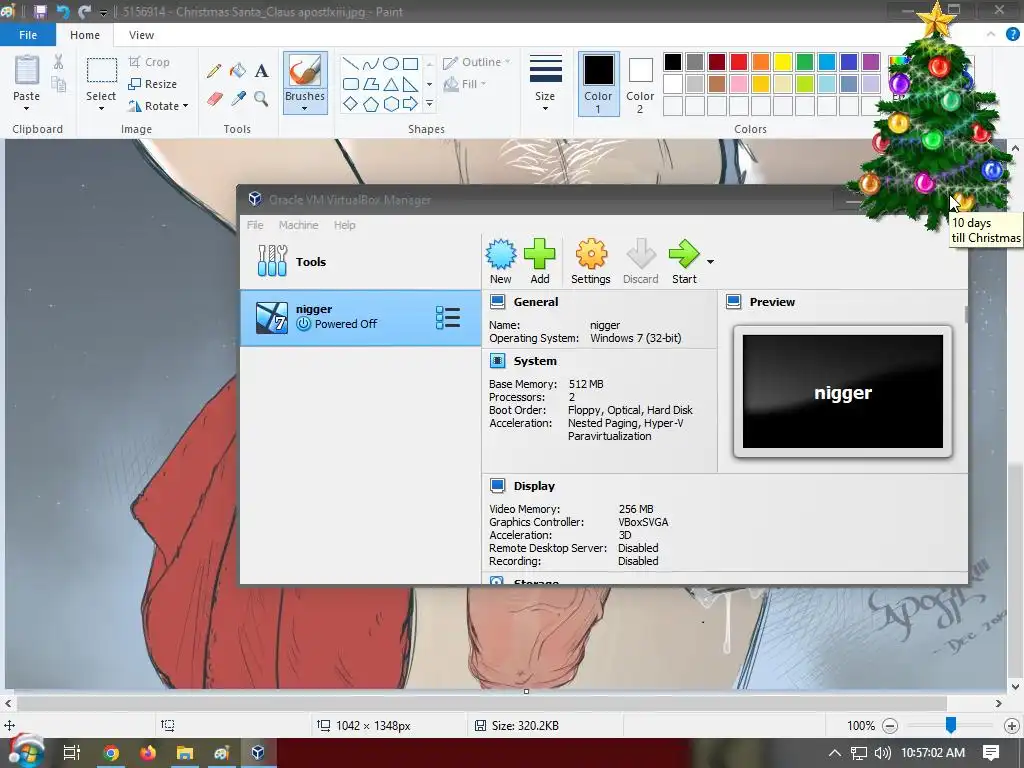This screenshot has width=1024, height=768.
Task: Select the Eraser tool in Paint
Action: [x=215, y=99]
